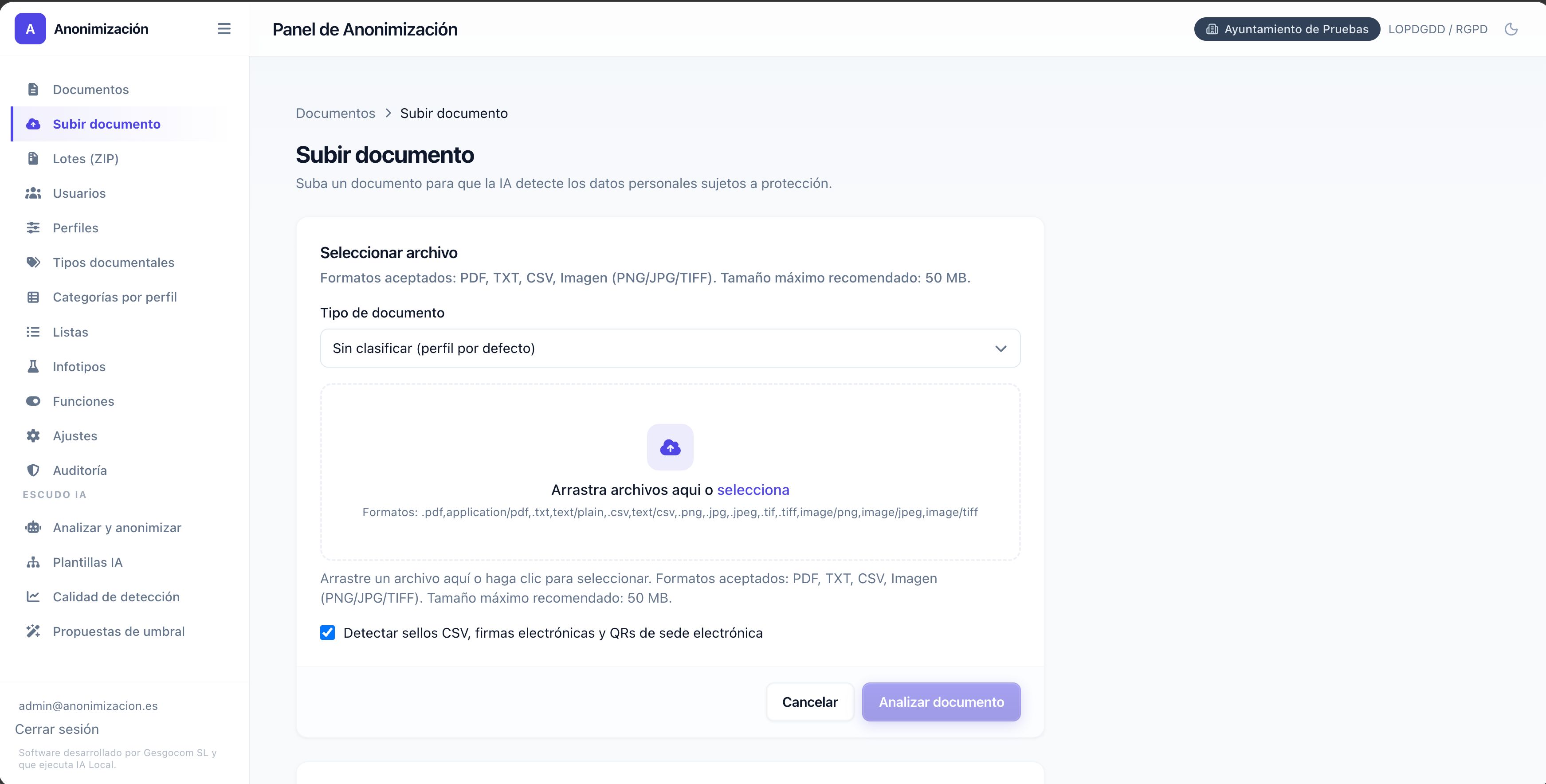The height and width of the screenshot is (784, 1546).
Task: Click the chart icon for Calidad de detección
Action: [x=33, y=597]
